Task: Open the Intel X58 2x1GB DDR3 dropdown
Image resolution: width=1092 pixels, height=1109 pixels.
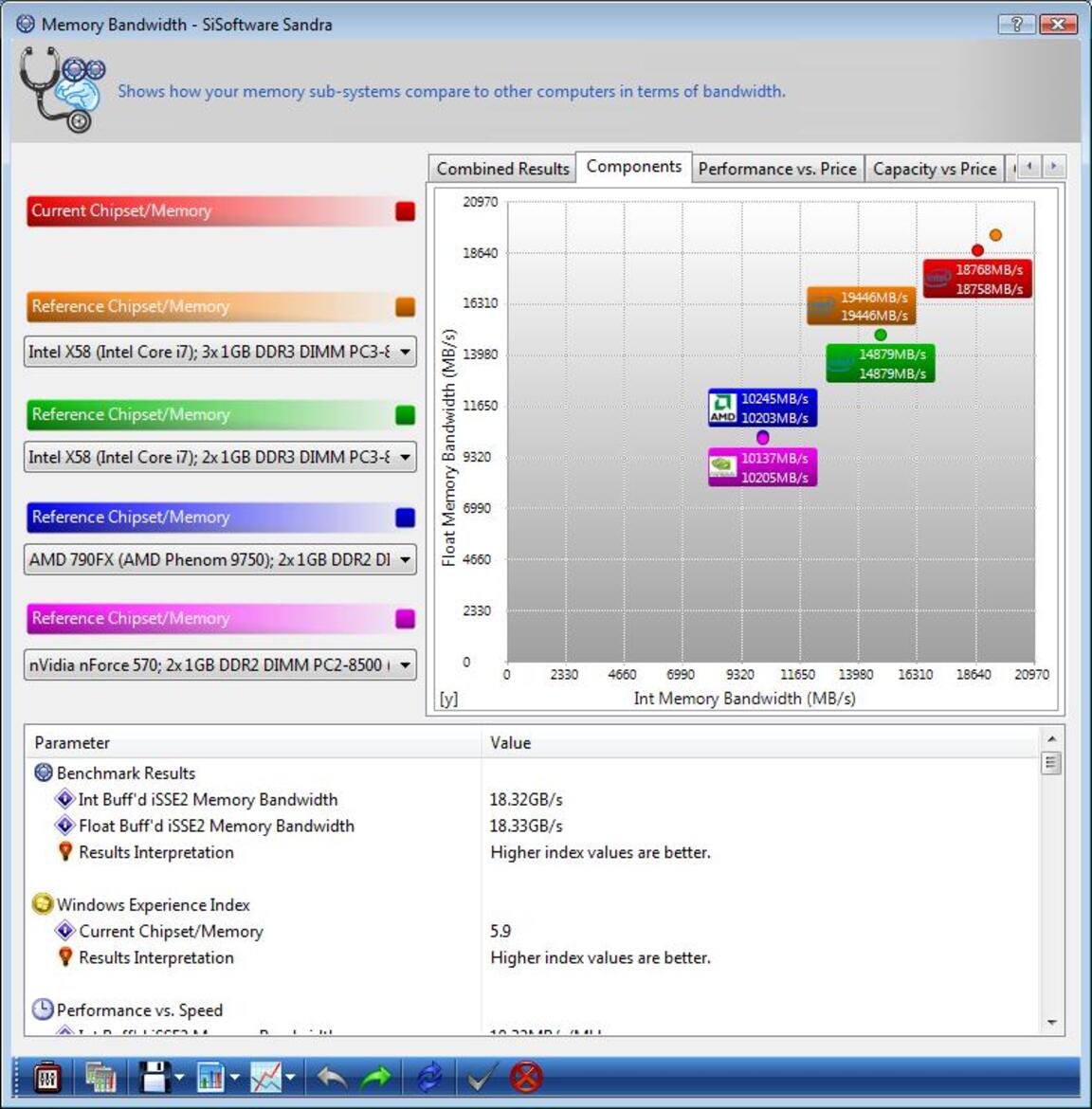Action: 220,457
